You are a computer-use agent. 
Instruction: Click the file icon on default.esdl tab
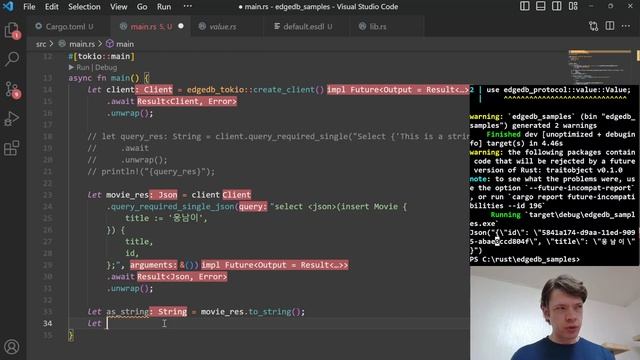point(277,26)
